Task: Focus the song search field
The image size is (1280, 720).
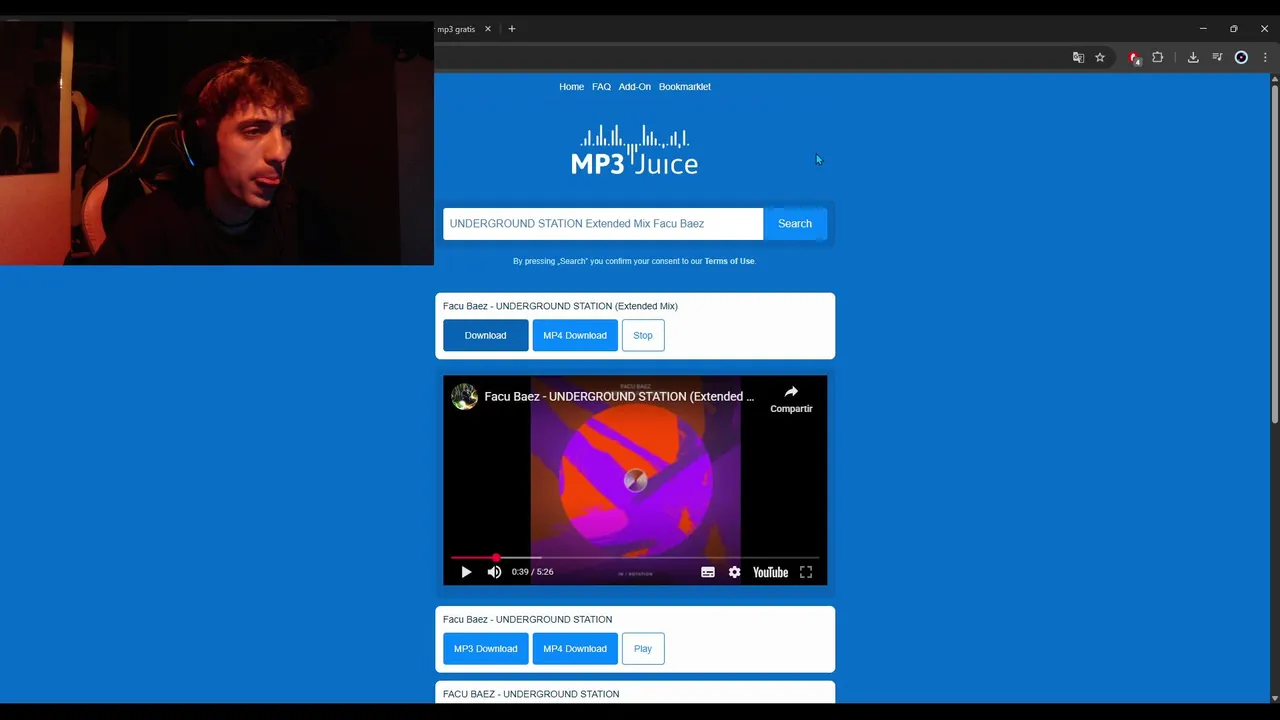Action: (603, 224)
